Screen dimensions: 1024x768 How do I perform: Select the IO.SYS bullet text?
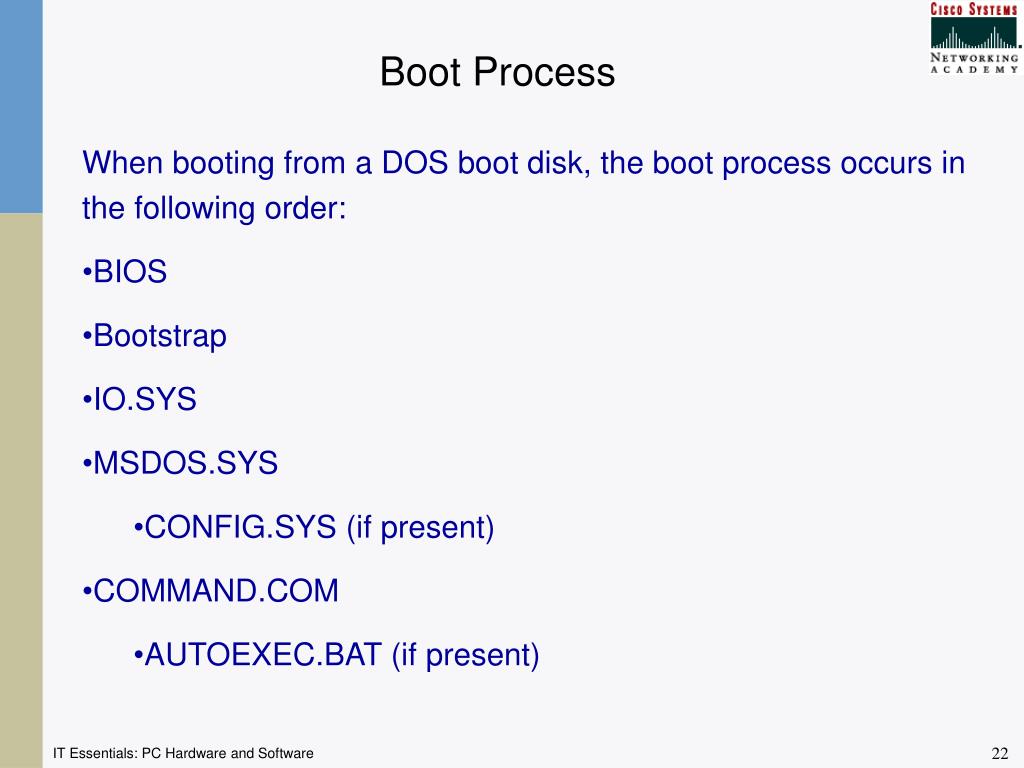(x=140, y=399)
